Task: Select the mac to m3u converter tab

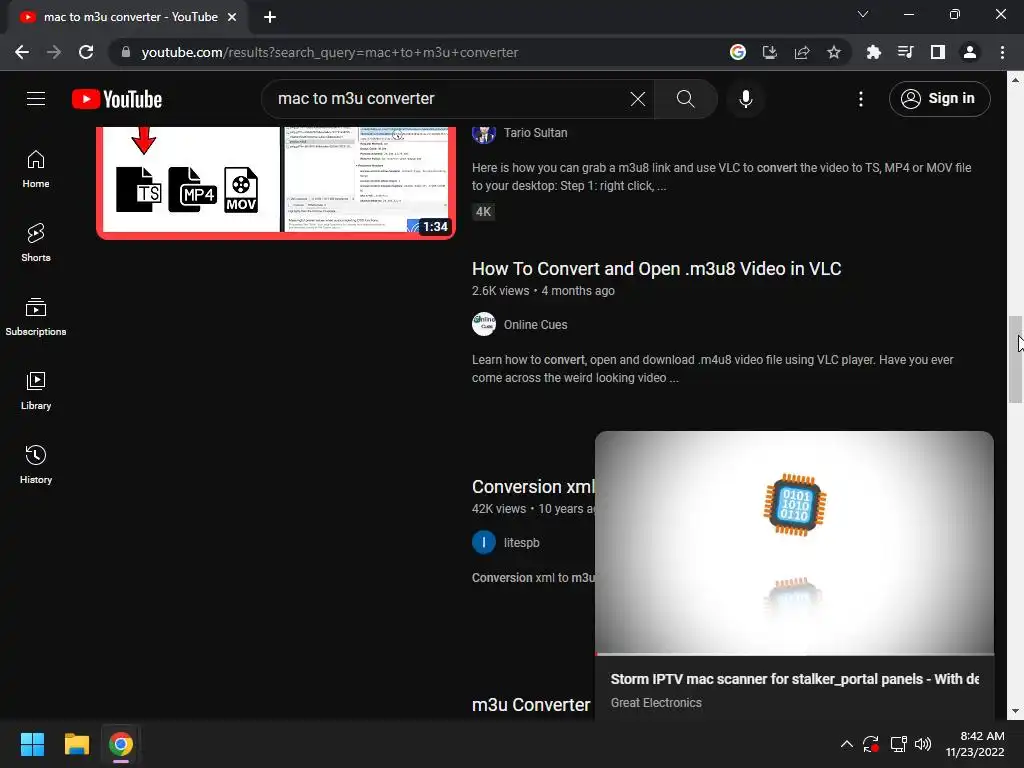Action: pos(129,17)
